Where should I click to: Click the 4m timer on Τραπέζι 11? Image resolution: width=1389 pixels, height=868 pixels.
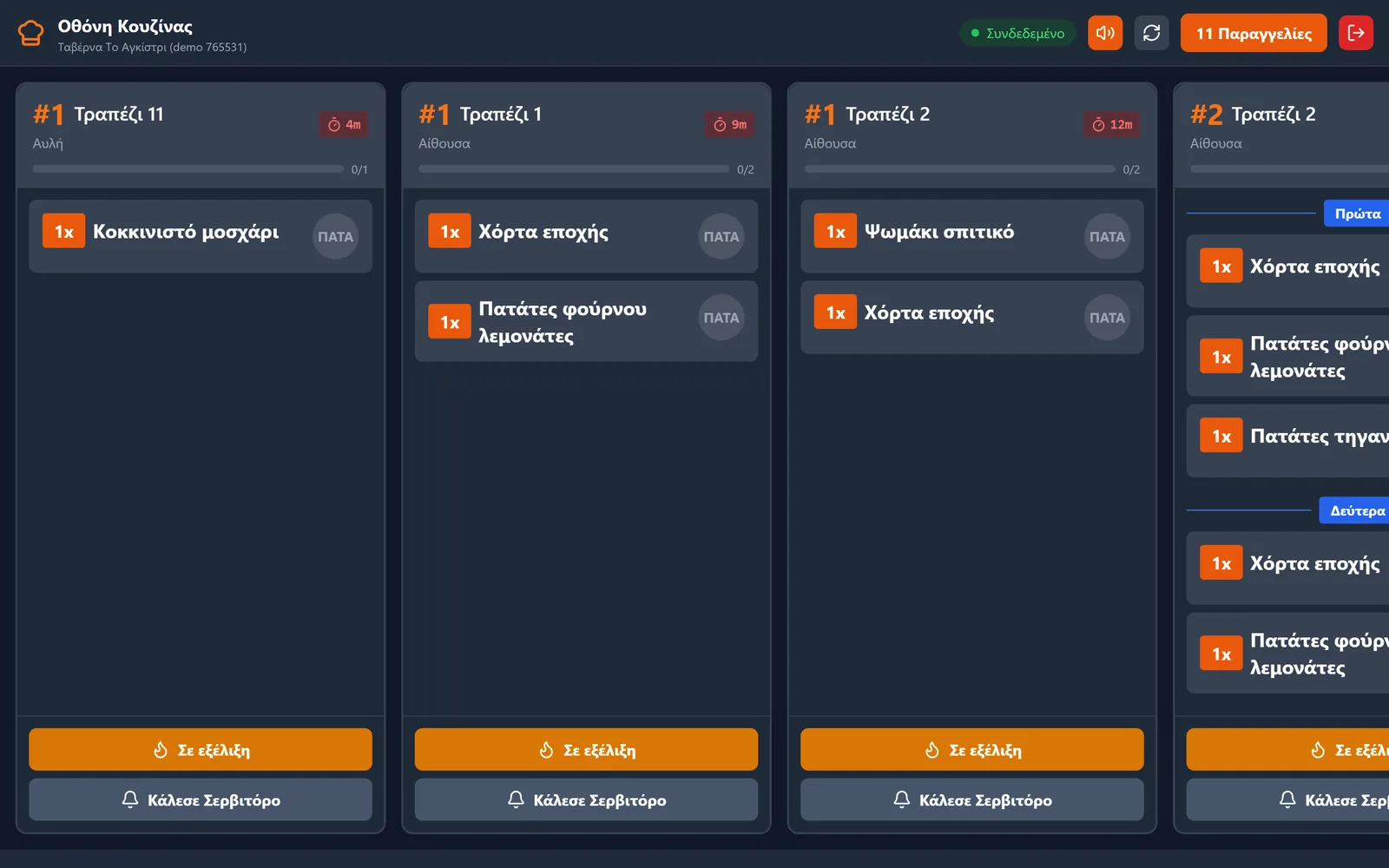tap(344, 125)
